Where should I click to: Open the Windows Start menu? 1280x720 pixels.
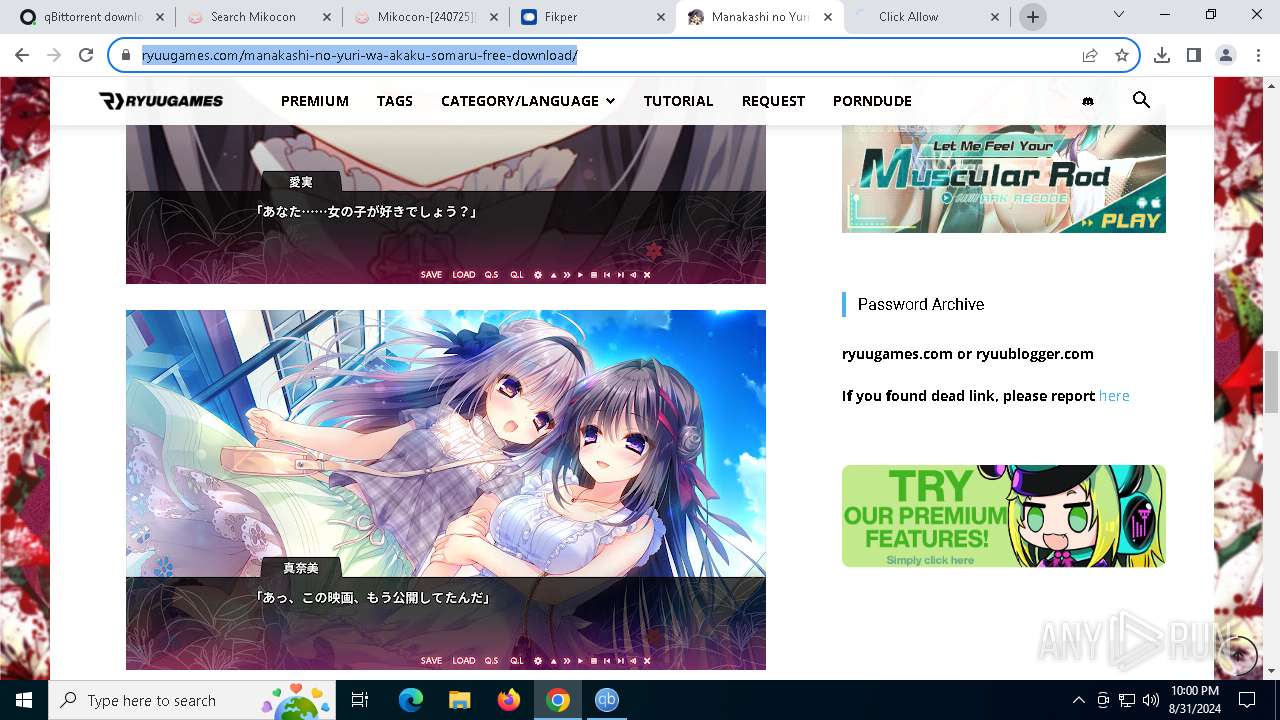(x=24, y=700)
